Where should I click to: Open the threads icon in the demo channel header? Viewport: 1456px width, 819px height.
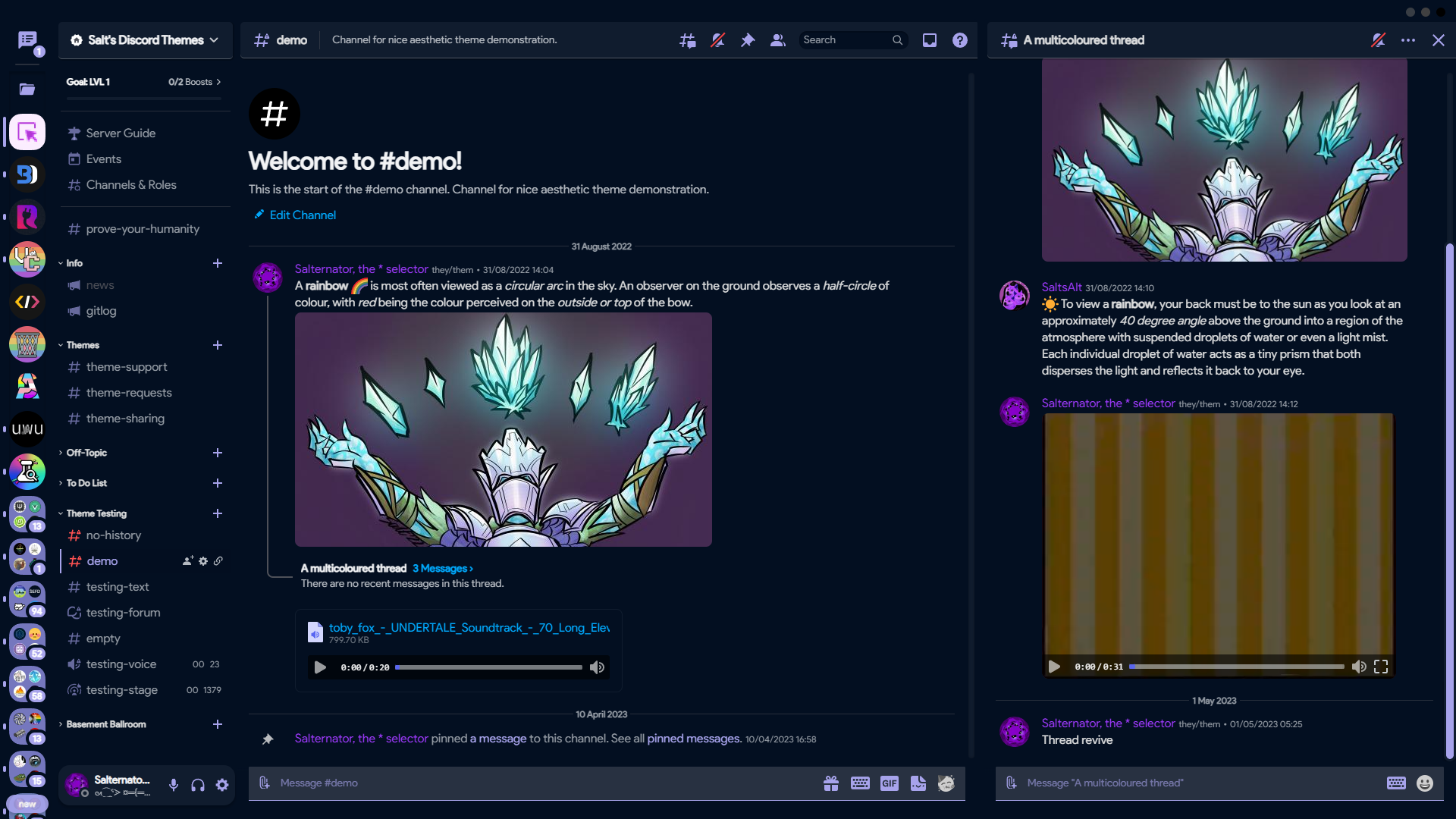[x=686, y=40]
